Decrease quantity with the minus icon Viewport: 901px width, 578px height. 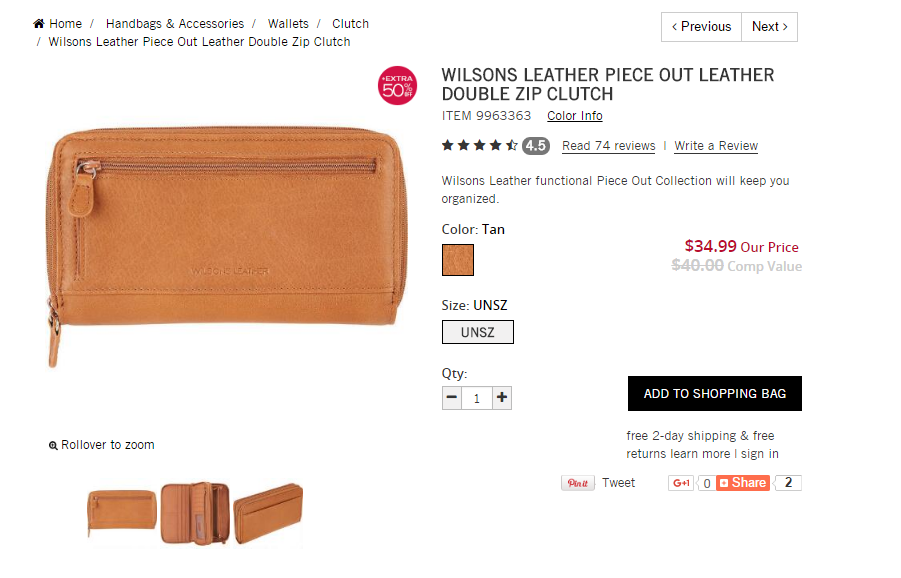[x=452, y=398]
